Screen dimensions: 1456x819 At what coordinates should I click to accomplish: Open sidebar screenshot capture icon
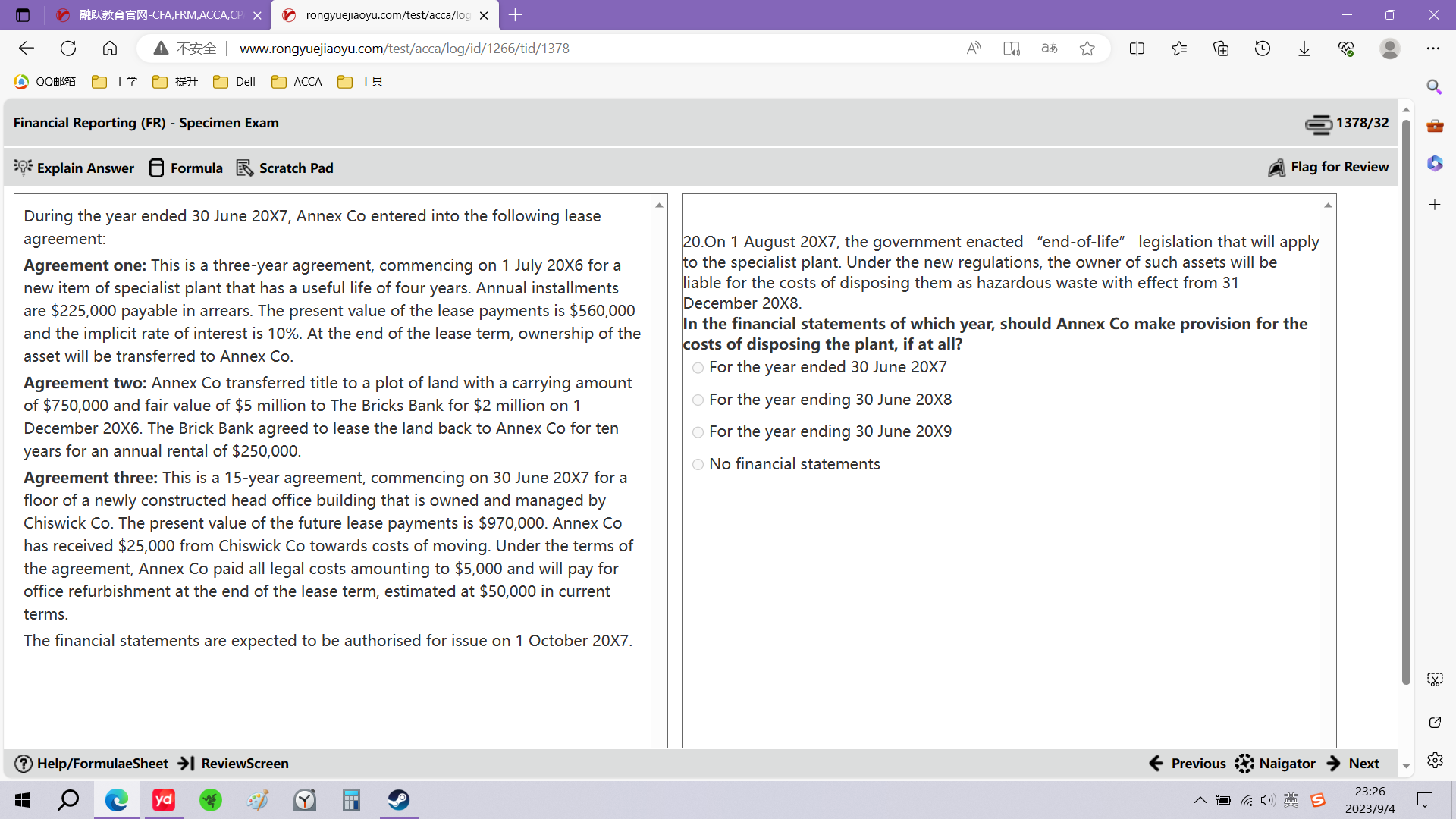[x=1434, y=679]
